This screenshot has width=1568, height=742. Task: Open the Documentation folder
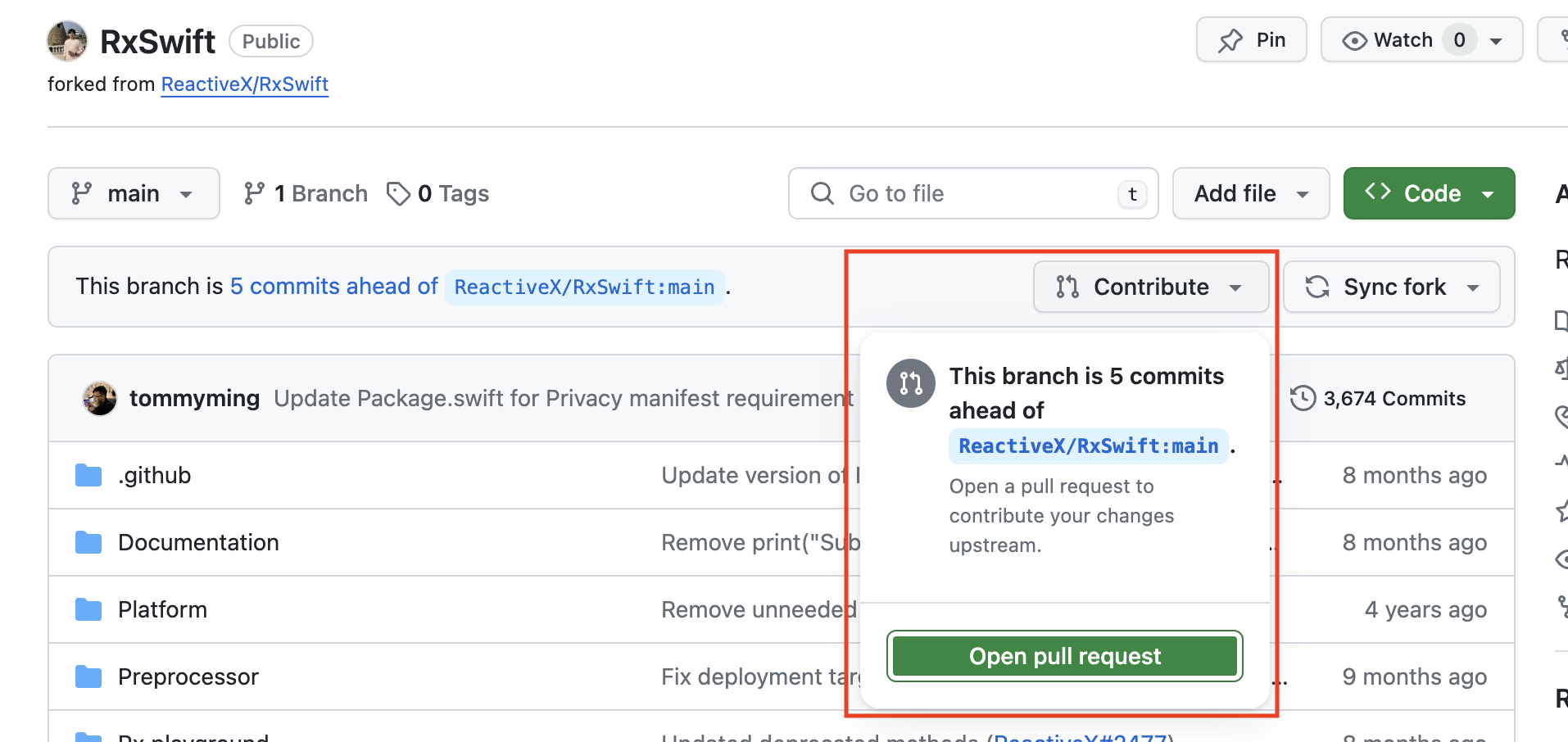pyautogui.click(x=198, y=542)
